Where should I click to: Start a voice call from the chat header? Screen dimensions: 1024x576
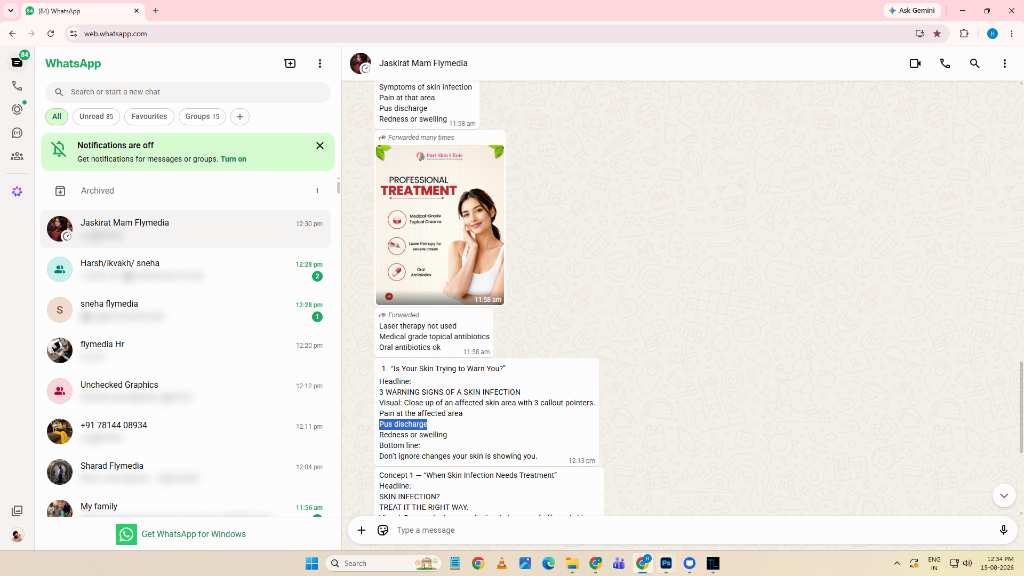(945, 63)
